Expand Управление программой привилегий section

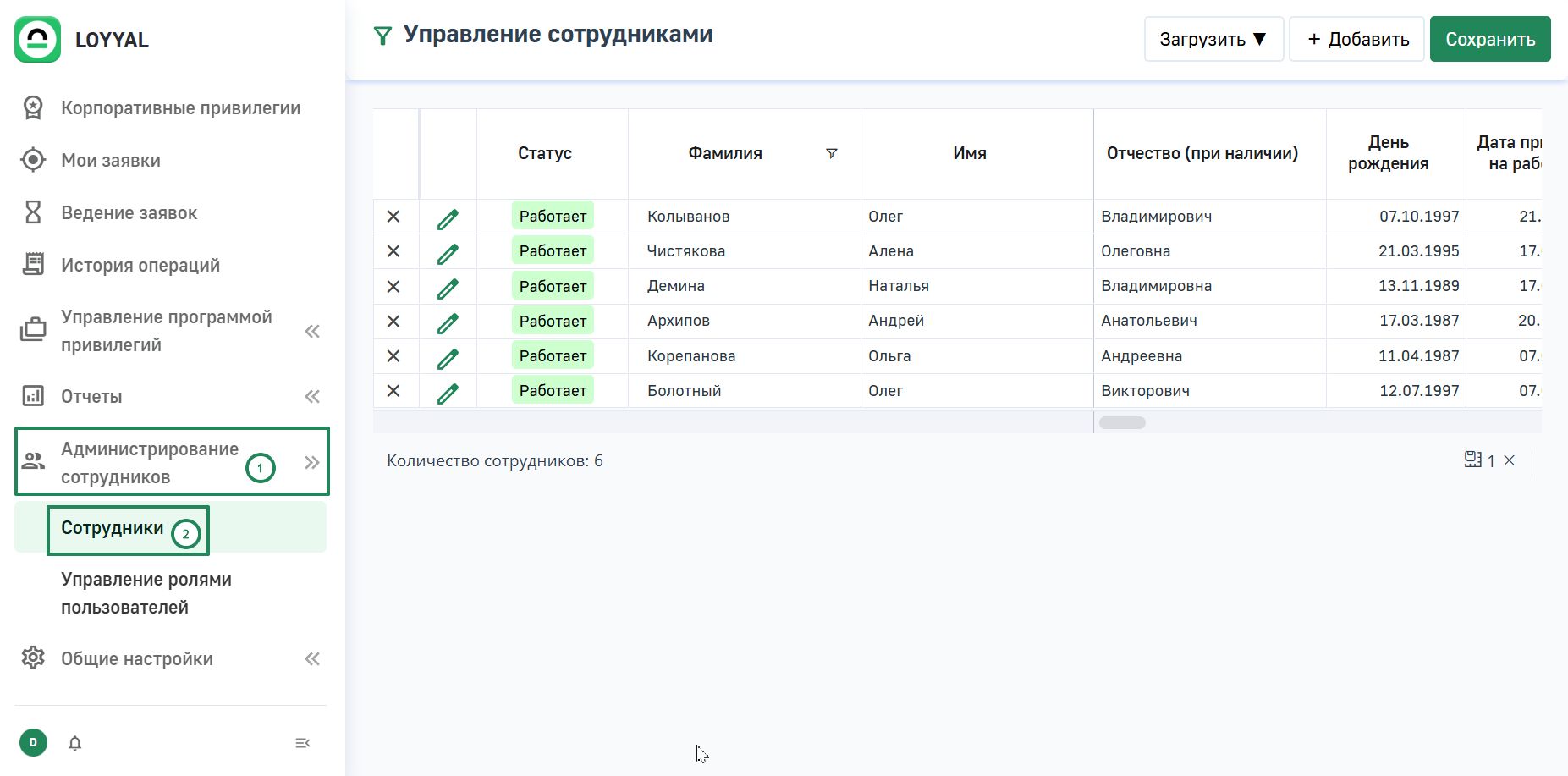312,331
